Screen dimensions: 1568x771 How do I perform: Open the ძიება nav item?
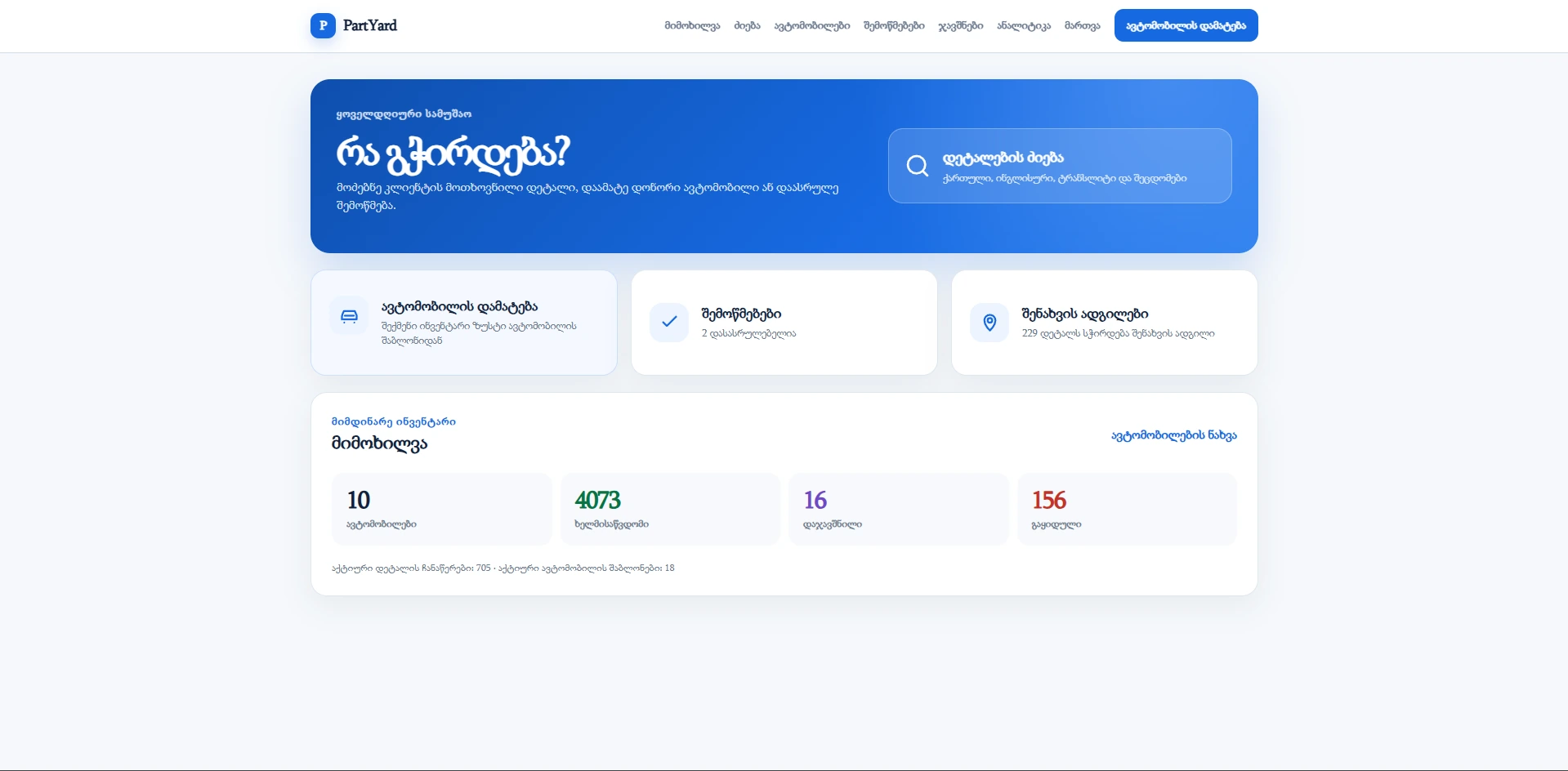point(747,25)
